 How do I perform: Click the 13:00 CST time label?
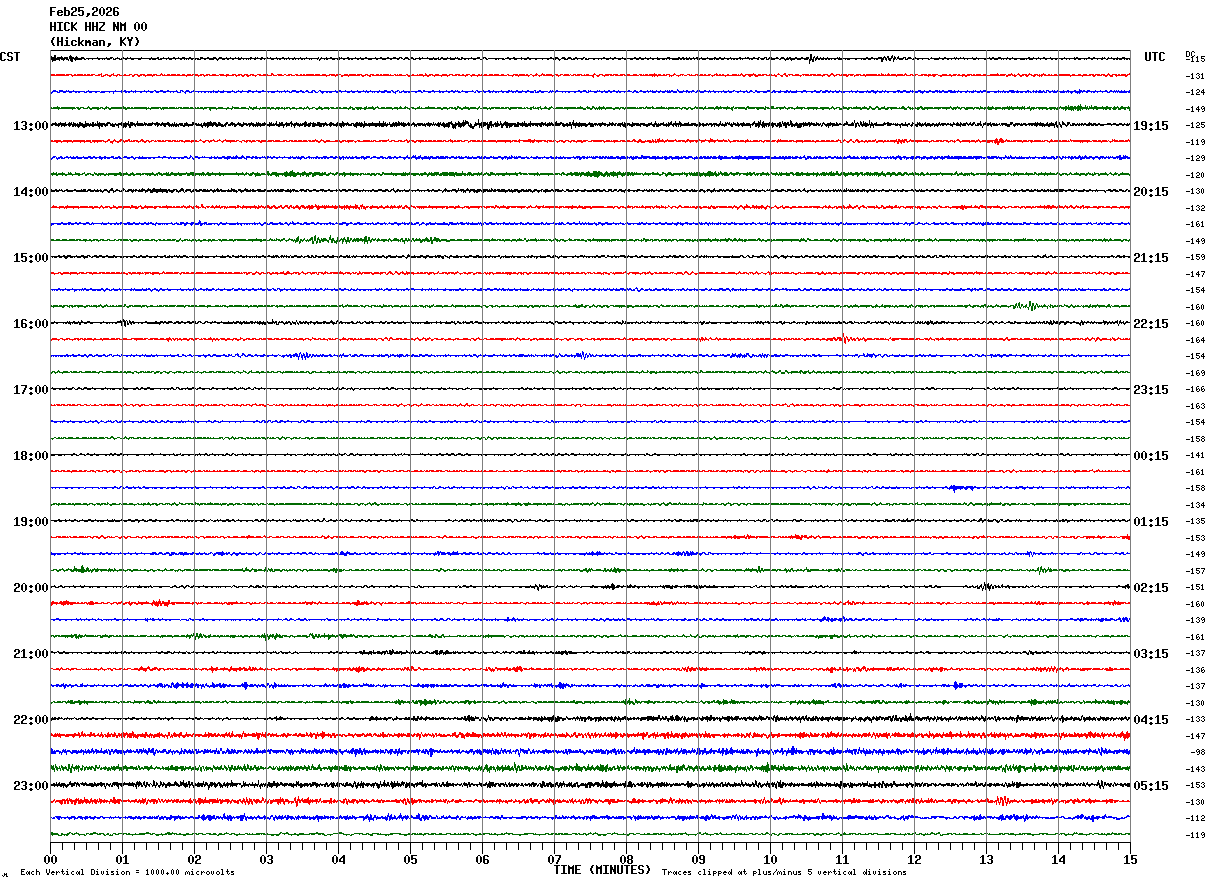point(31,126)
